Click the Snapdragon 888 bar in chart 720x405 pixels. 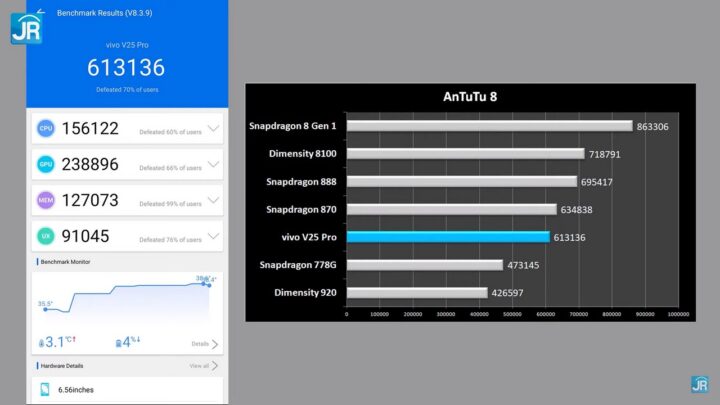coord(461,181)
